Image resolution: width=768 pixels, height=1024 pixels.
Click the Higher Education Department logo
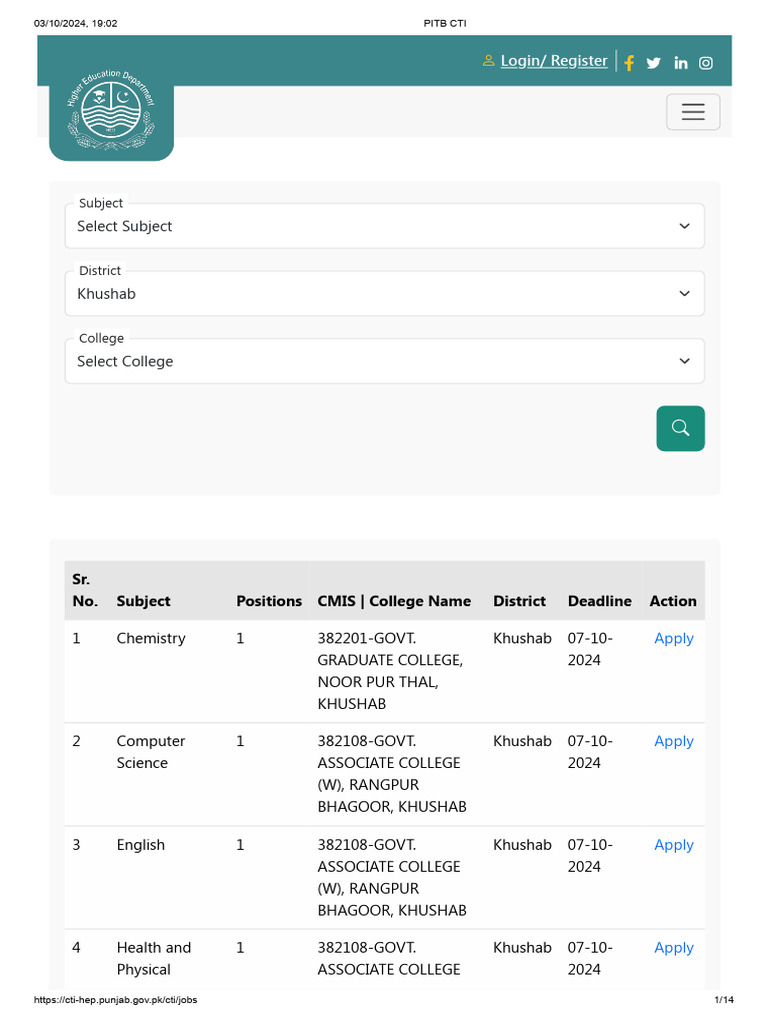tap(111, 116)
